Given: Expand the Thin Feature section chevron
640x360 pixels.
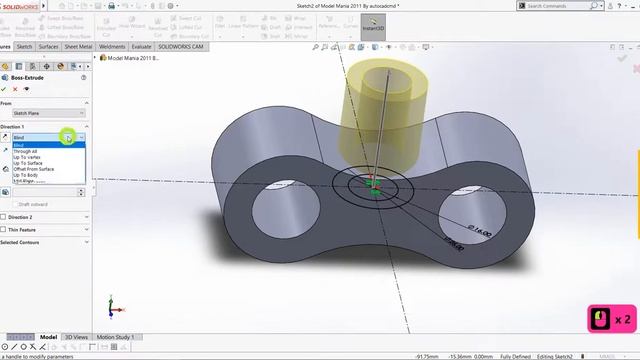Looking at the screenshot, I should (87, 230).
